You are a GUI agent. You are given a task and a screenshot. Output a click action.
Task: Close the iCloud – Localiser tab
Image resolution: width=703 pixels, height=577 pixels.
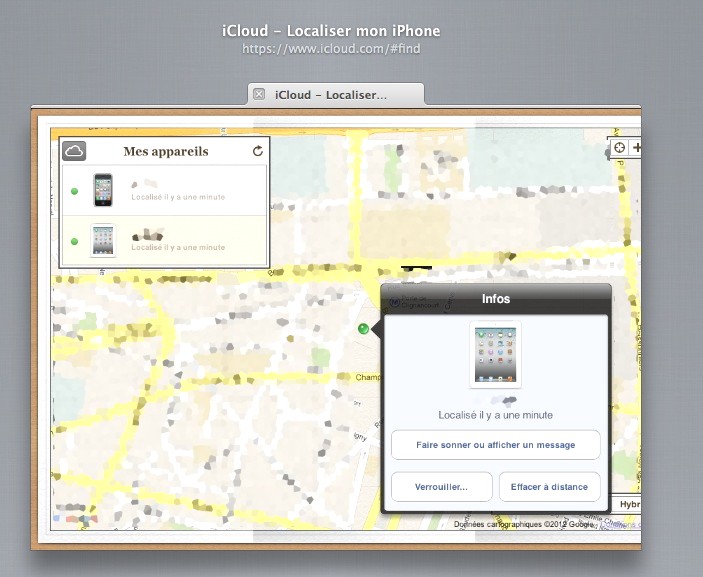click(259, 94)
